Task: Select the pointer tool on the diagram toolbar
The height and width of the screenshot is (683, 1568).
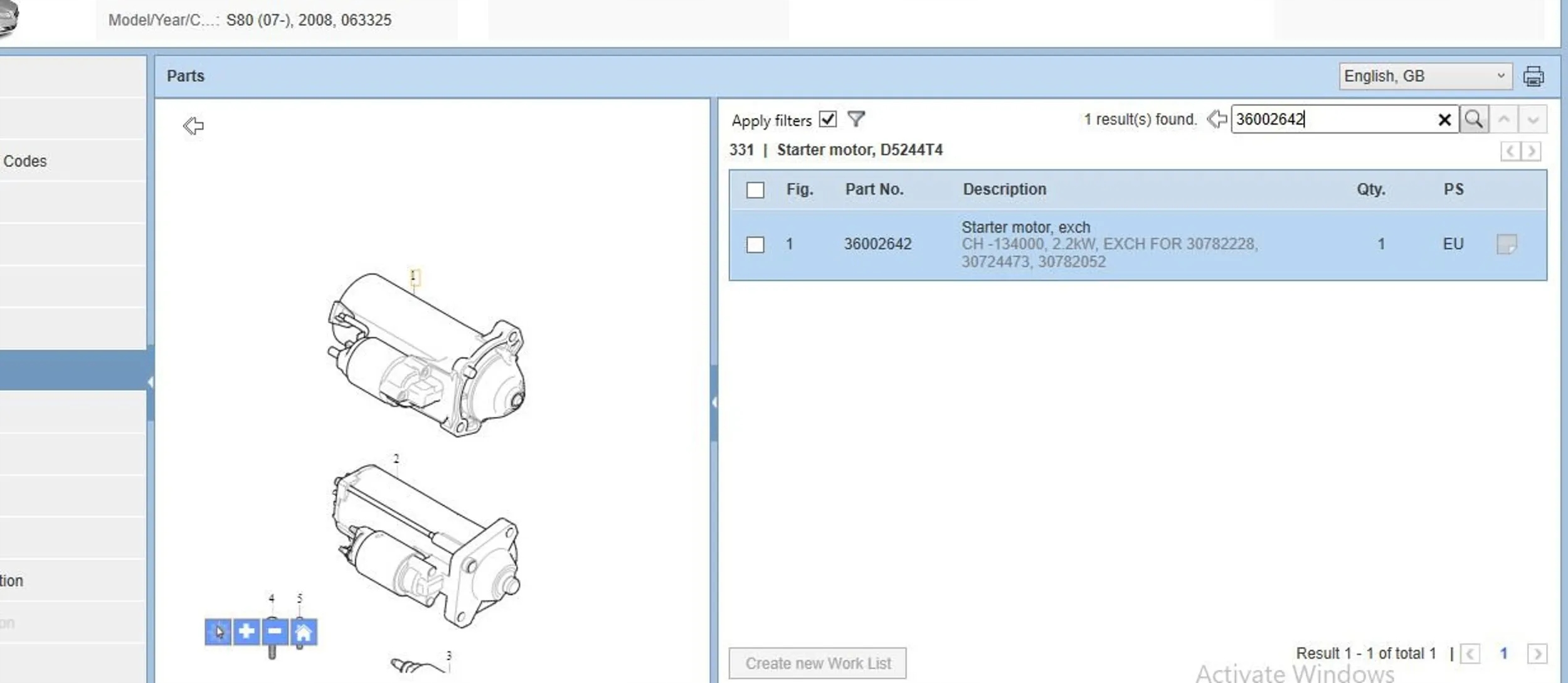Action: 218,631
